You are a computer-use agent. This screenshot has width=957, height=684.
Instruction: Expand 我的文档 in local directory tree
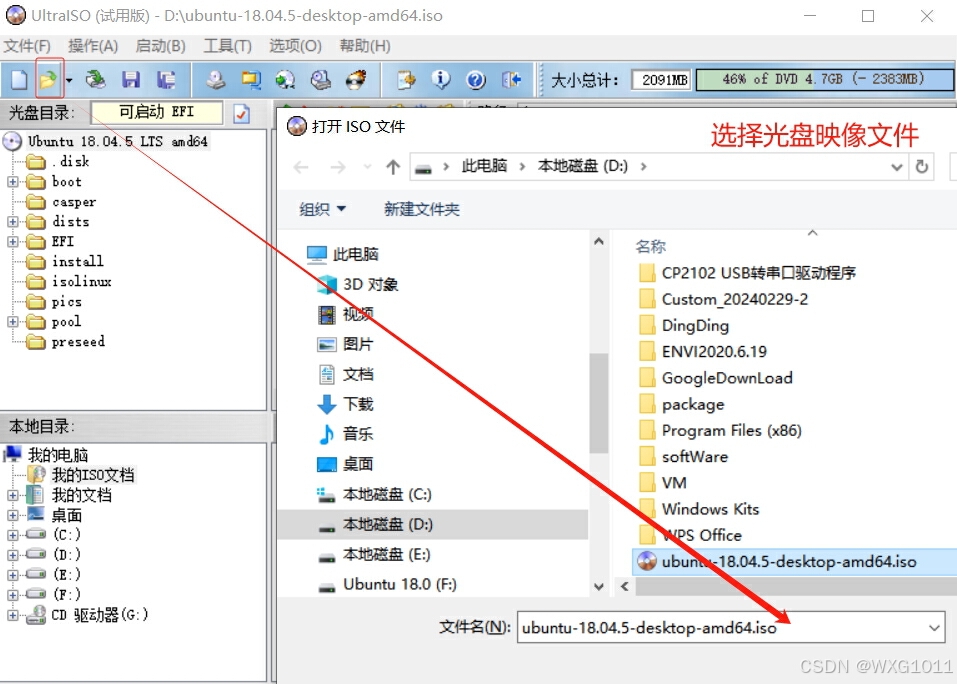(13, 495)
